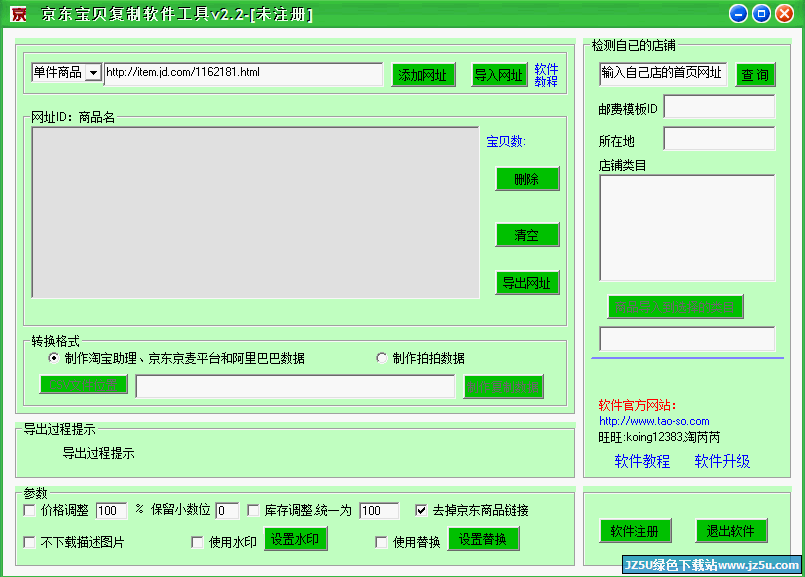
Task: Open the http://www.tao-so.com link
Action: click(x=654, y=421)
